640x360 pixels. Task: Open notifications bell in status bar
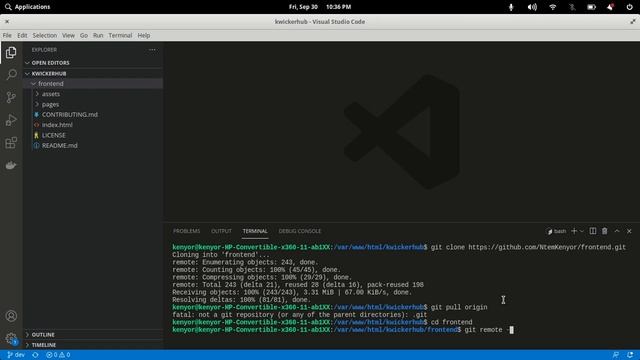click(x=630, y=355)
